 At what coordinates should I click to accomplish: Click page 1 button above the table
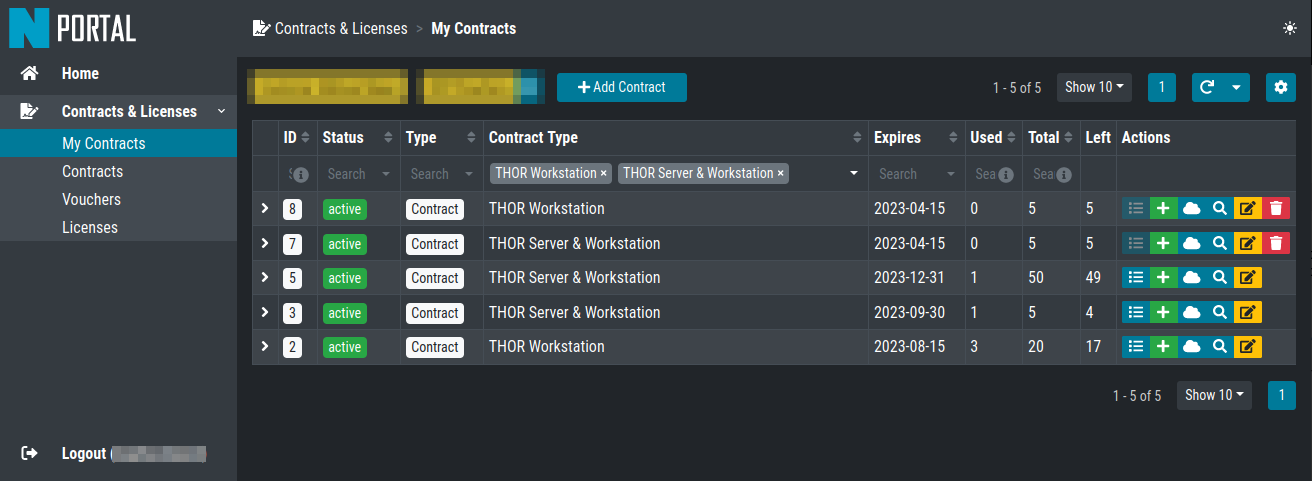coord(1161,87)
